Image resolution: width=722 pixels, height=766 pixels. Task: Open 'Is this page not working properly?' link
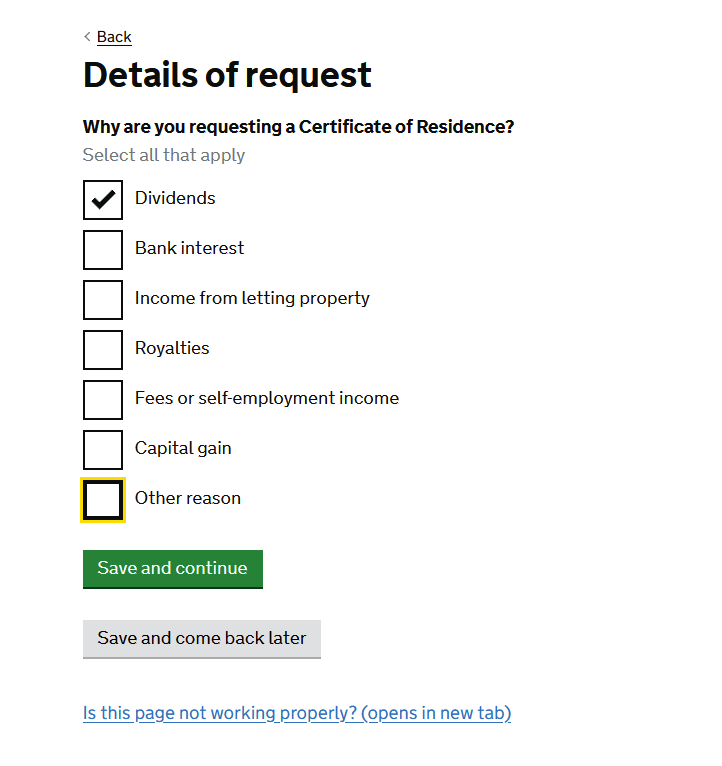click(297, 713)
